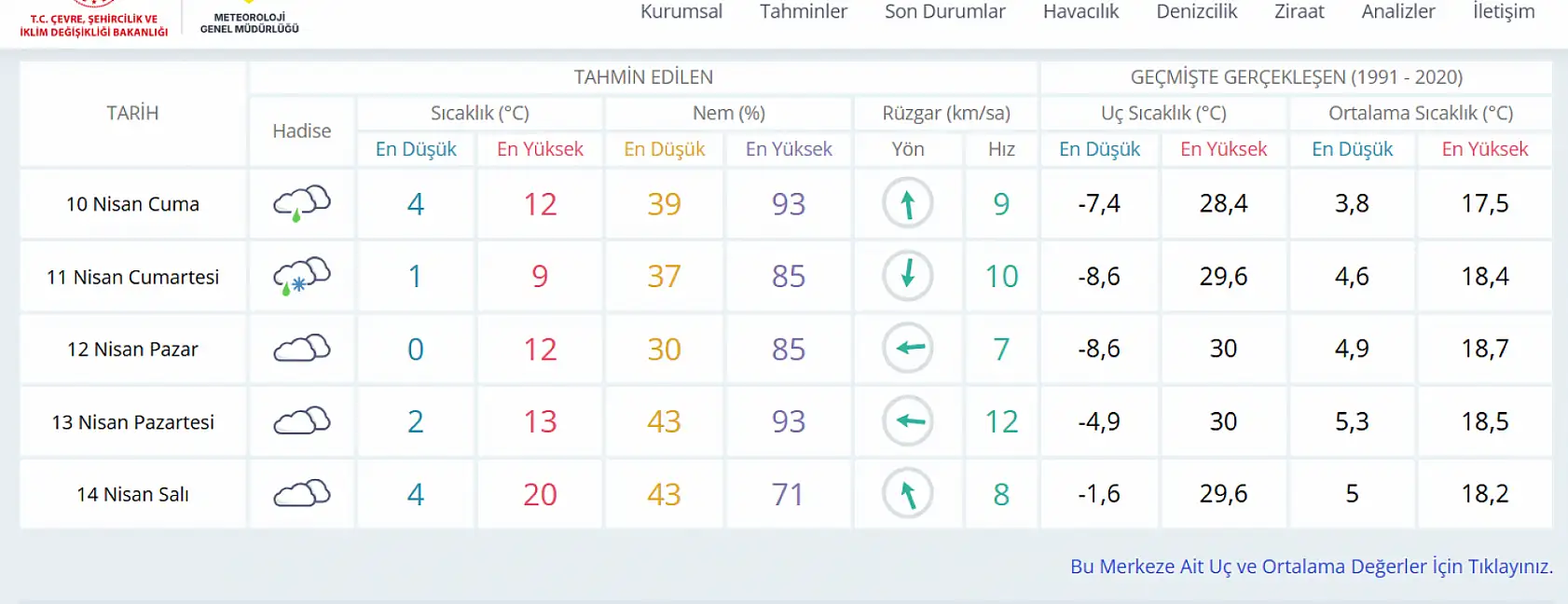Click the TARİH column header
Screen dimensions: 1568x604
click(x=132, y=113)
